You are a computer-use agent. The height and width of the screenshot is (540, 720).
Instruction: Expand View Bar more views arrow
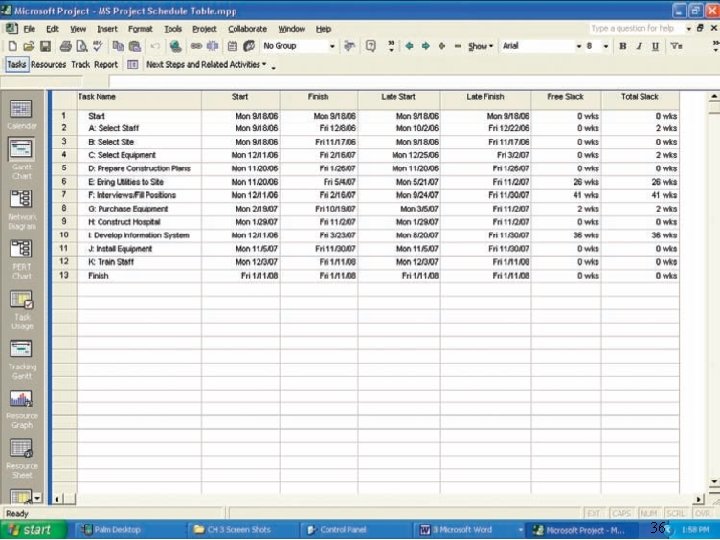point(37,498)
